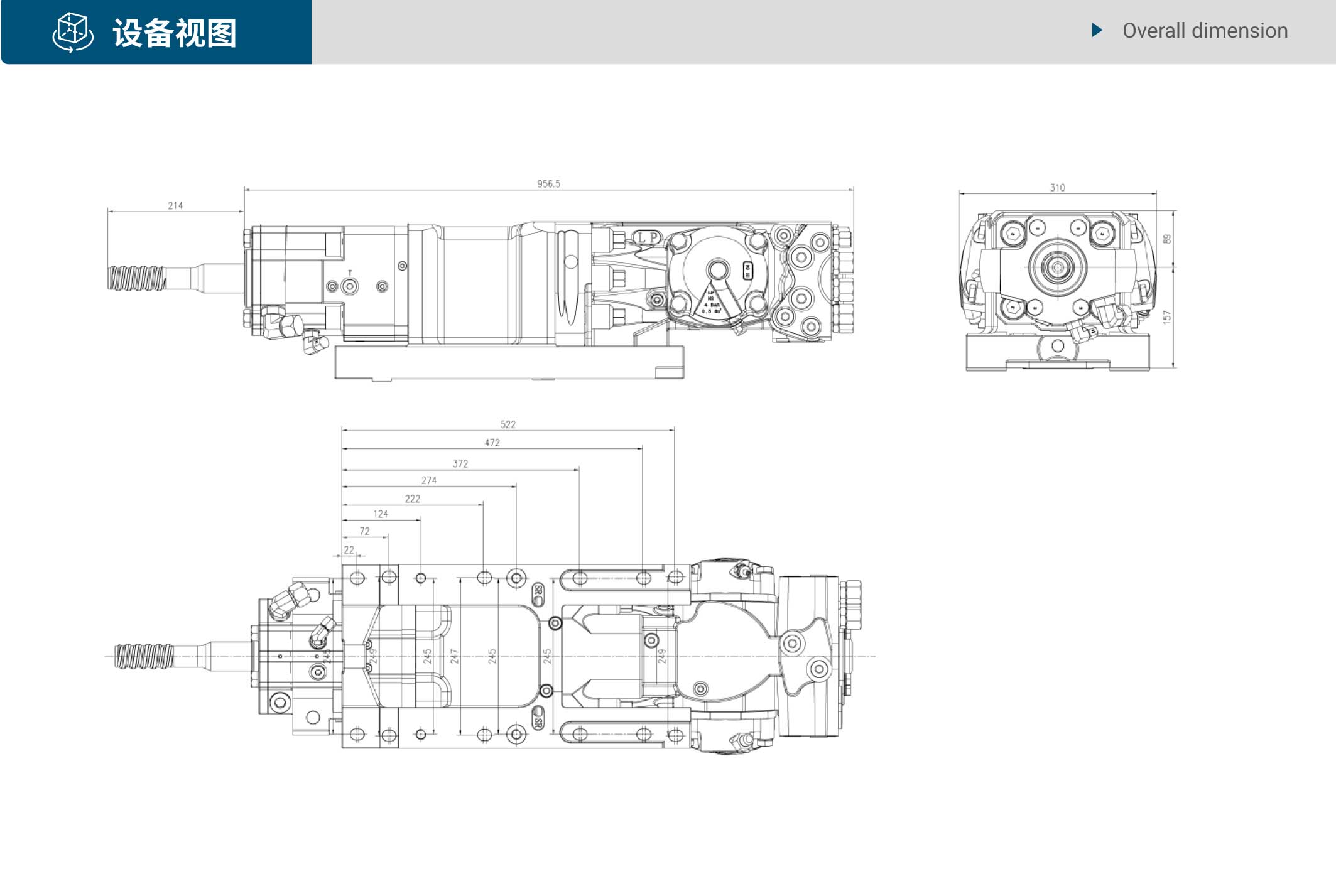Click the top plan view drawing
This screenshot has height=896, width=1336.
[487, 655]
